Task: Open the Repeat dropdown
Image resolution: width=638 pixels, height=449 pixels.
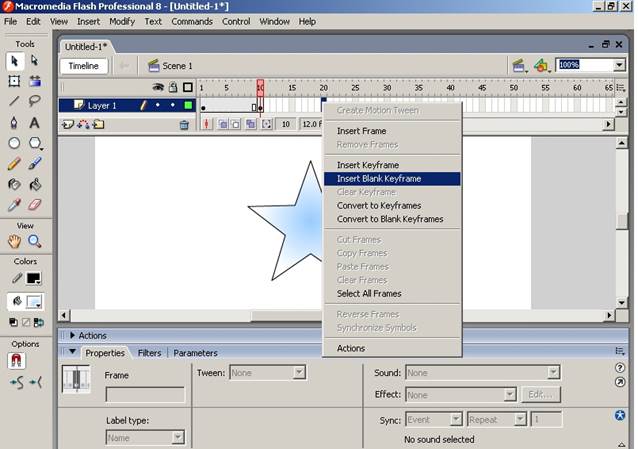Action: coord(520,419)
